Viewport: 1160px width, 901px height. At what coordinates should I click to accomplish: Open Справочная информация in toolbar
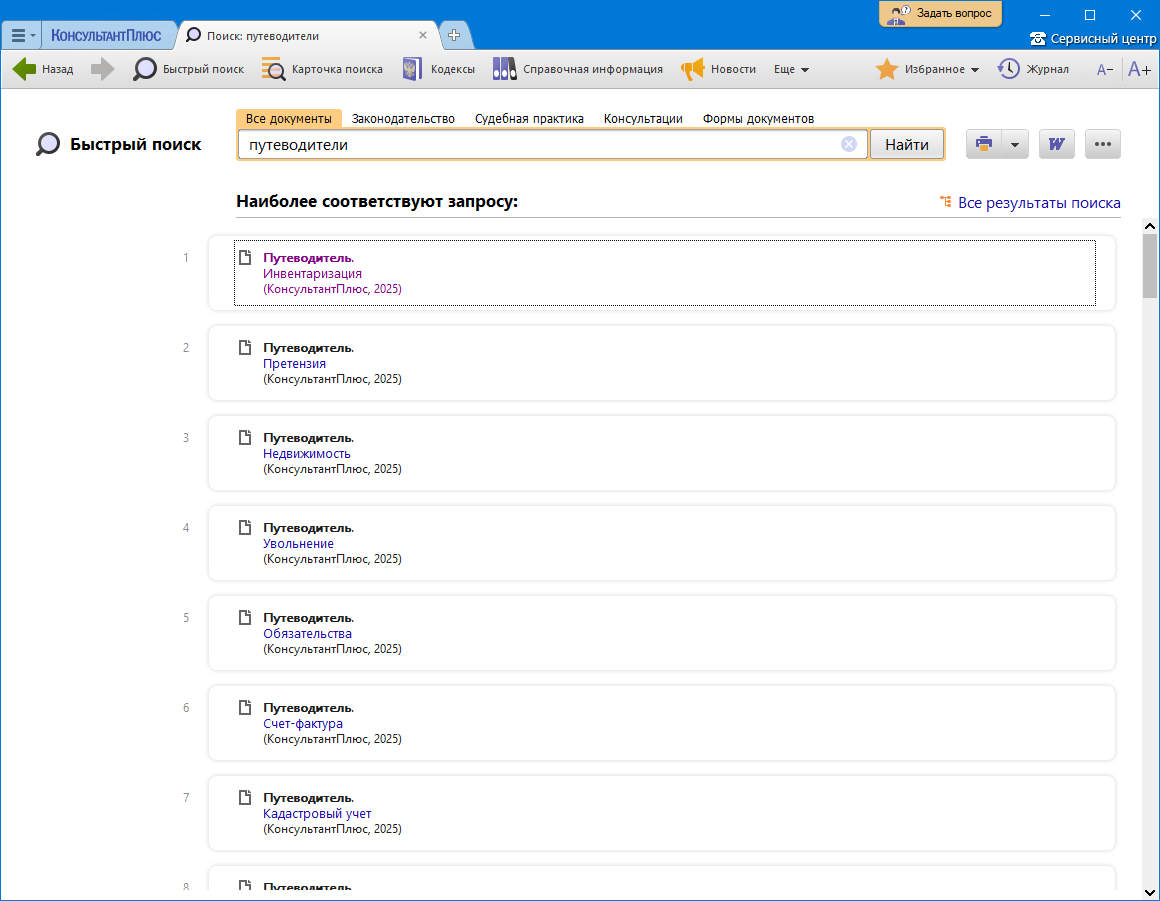(504, 69)
